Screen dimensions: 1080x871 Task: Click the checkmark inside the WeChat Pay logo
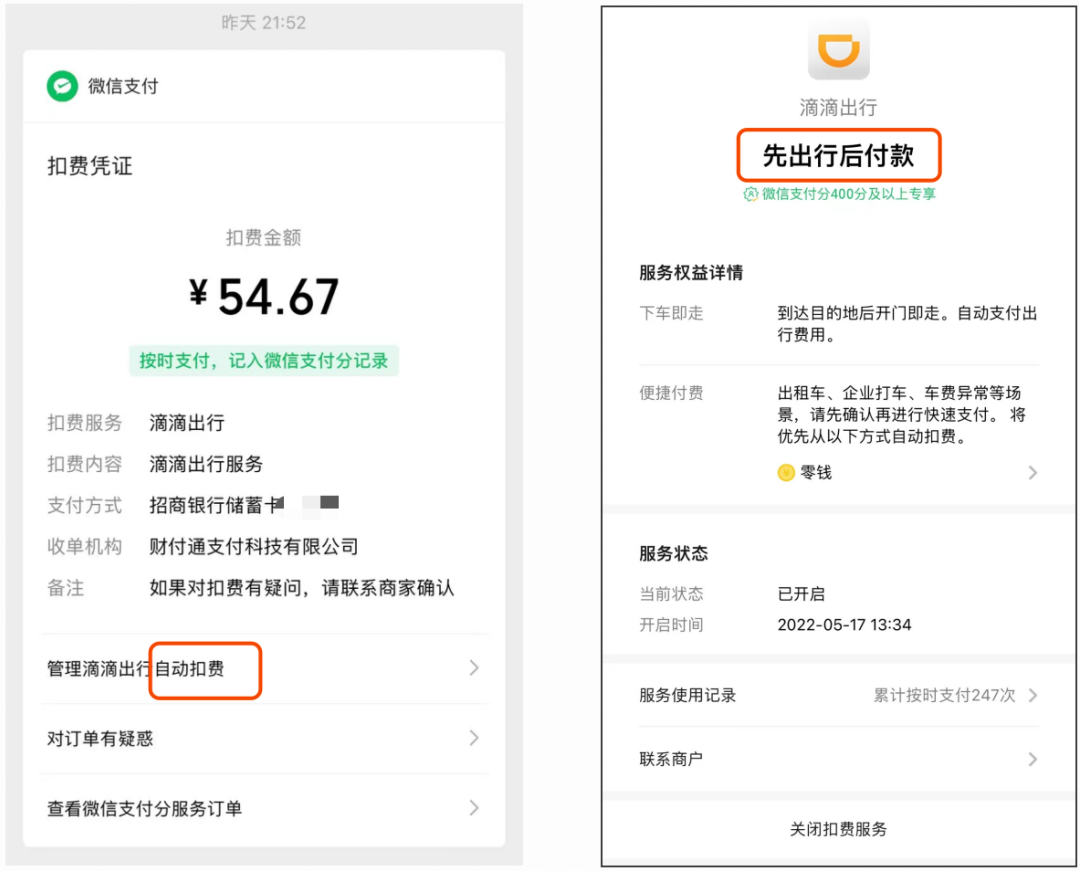tap(62, 87)
